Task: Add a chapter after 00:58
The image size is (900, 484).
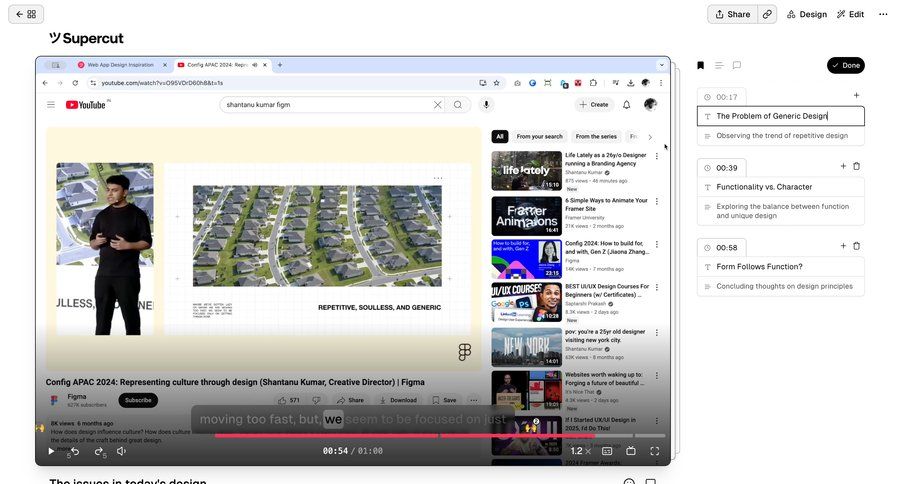Action: pyautogui.click(x=843, y=246)
